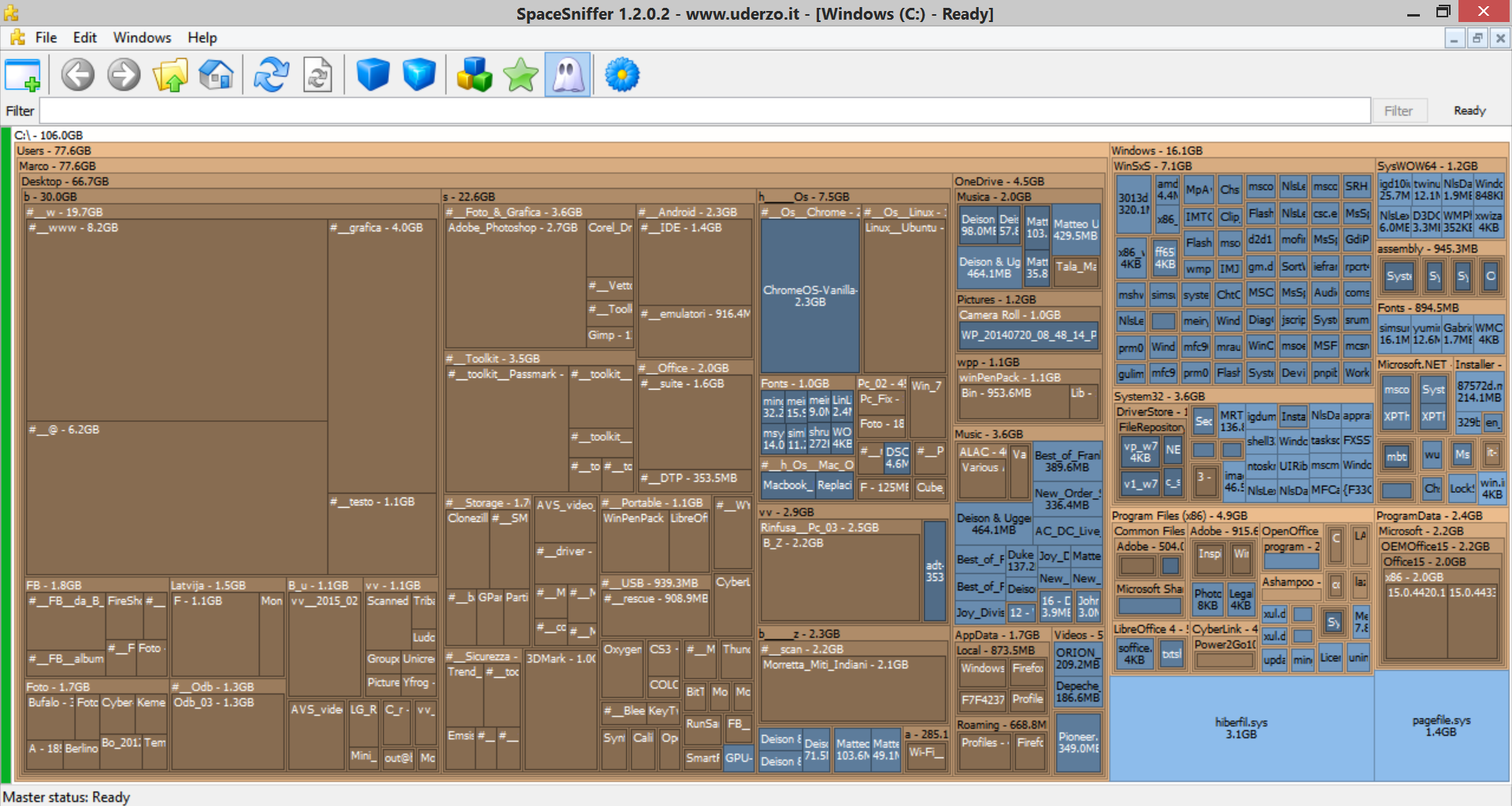Image resolution: width=1512 pixels, height=806 pixels.
Task: Select the ChromeOS-Vanilla 2.3GB block
Action: click(x=810, y=296)
